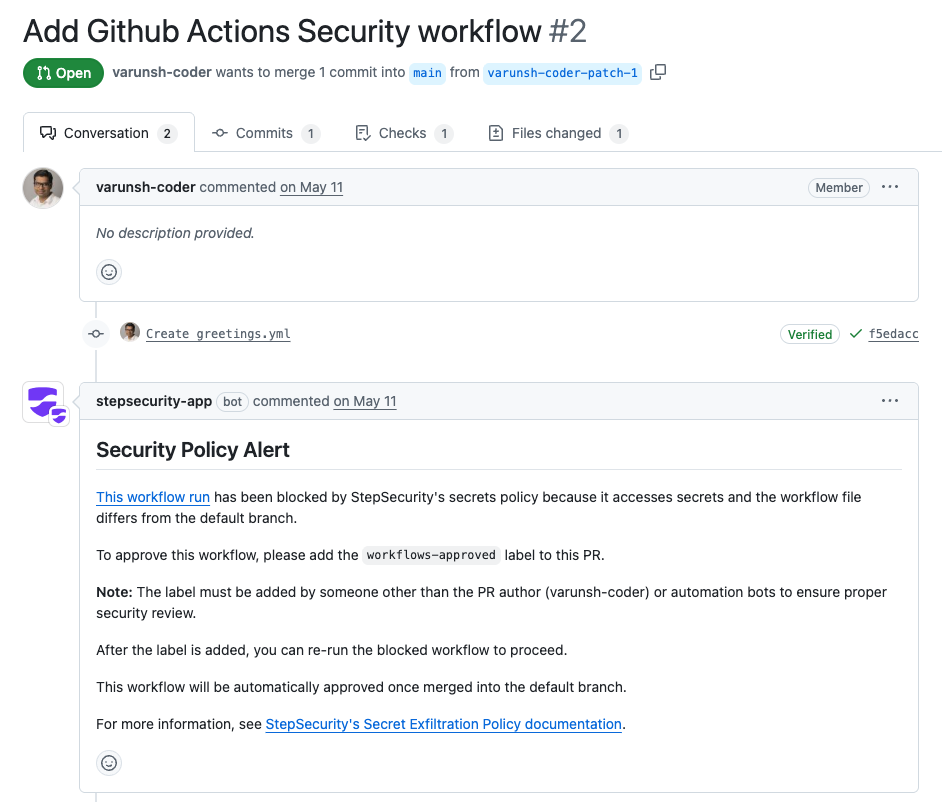Click the green Open pull request badge

(63, 73)
